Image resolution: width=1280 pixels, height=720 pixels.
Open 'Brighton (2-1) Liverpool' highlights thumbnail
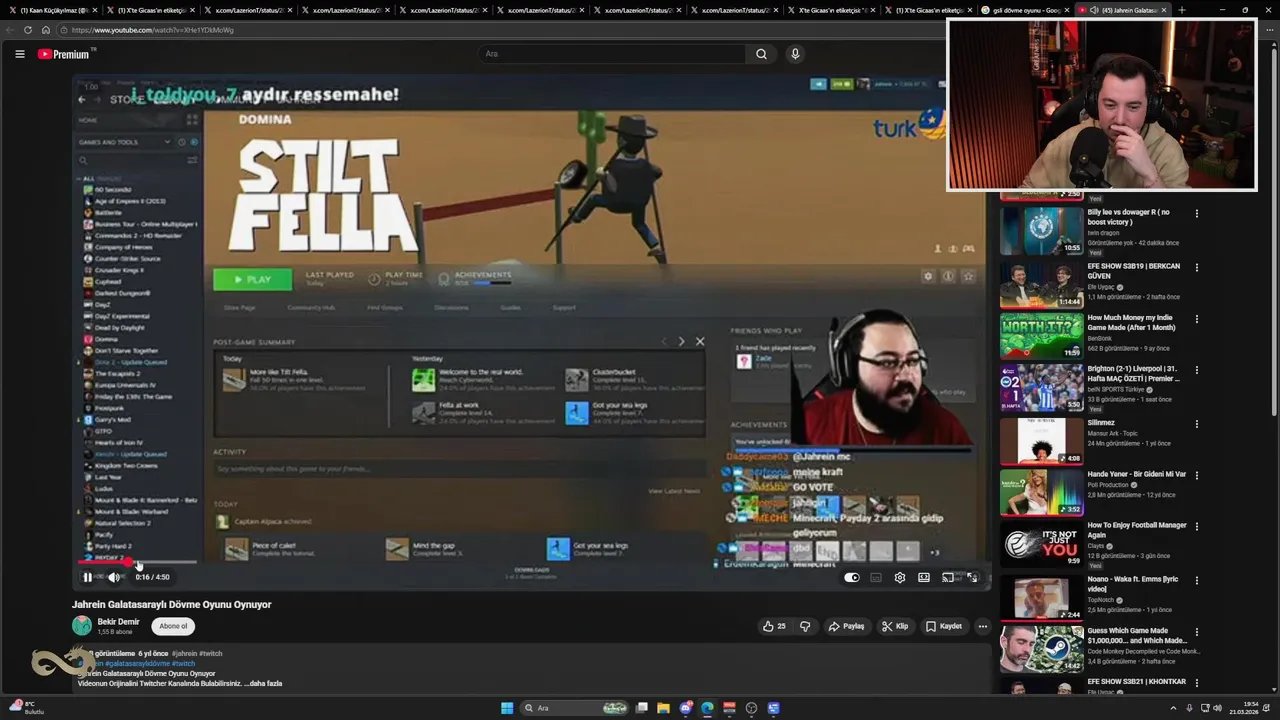point(1041,387)
